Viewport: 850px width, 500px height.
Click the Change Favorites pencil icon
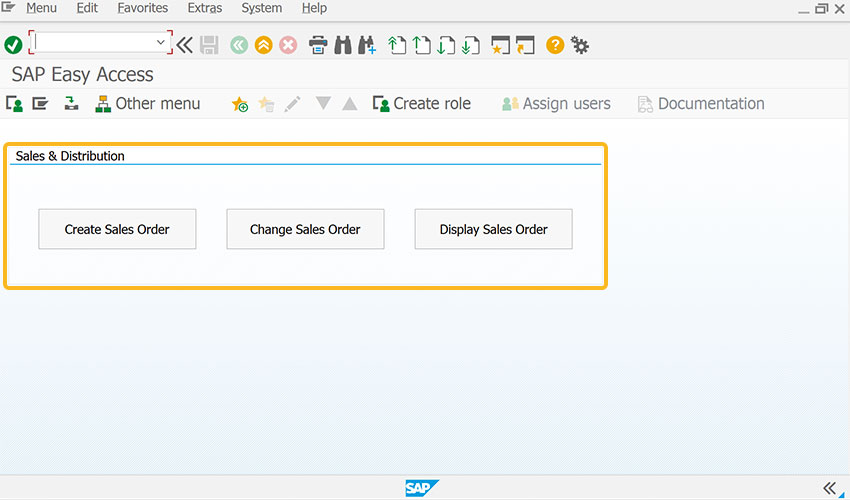click(x=292, y=104)
